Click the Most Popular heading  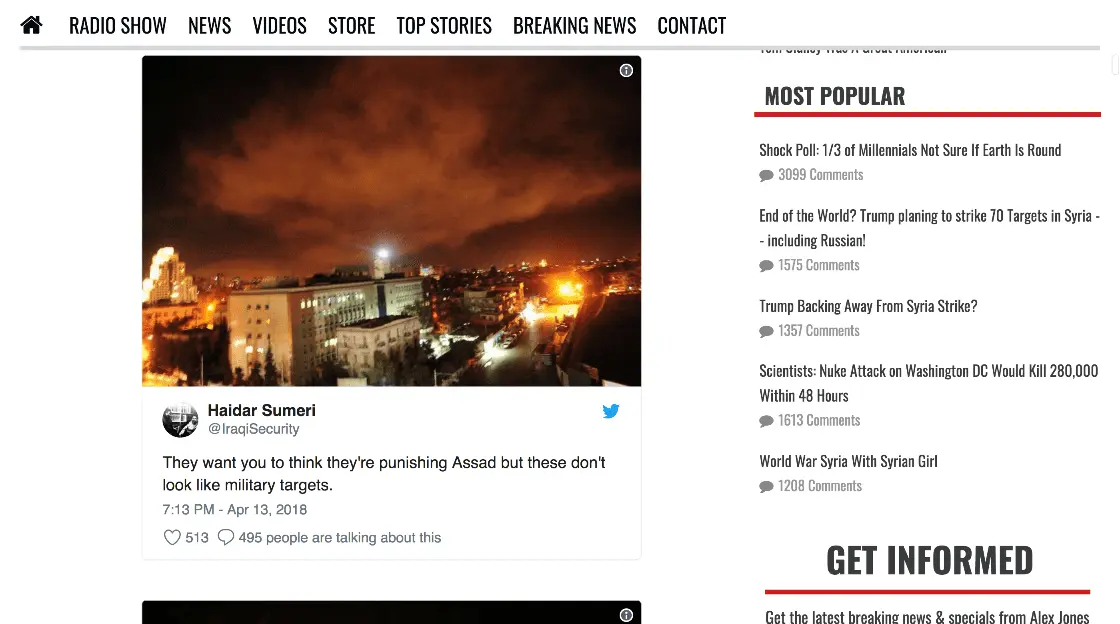pos(834,96)
